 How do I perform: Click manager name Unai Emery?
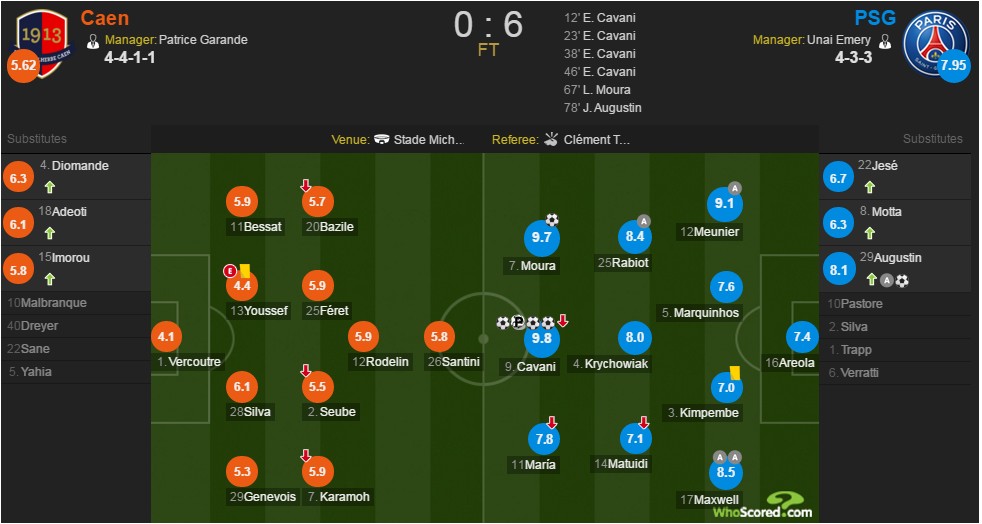click(839, 40)
